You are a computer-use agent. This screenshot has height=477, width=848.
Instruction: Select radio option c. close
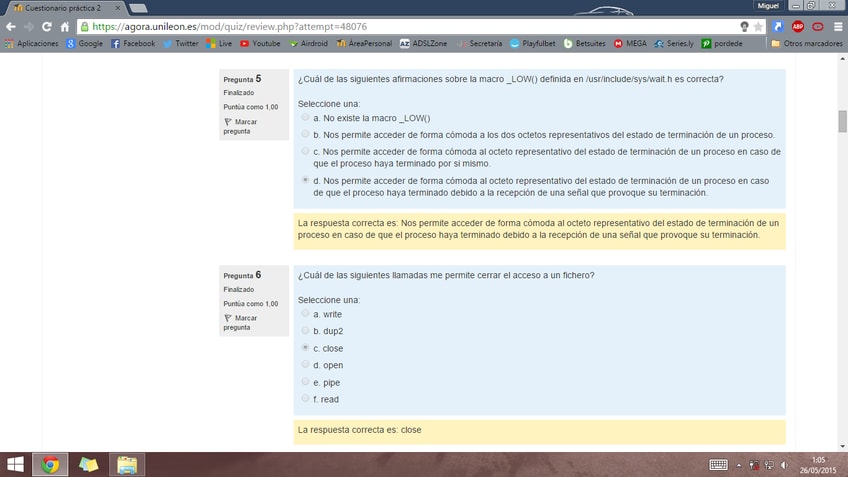306,348
